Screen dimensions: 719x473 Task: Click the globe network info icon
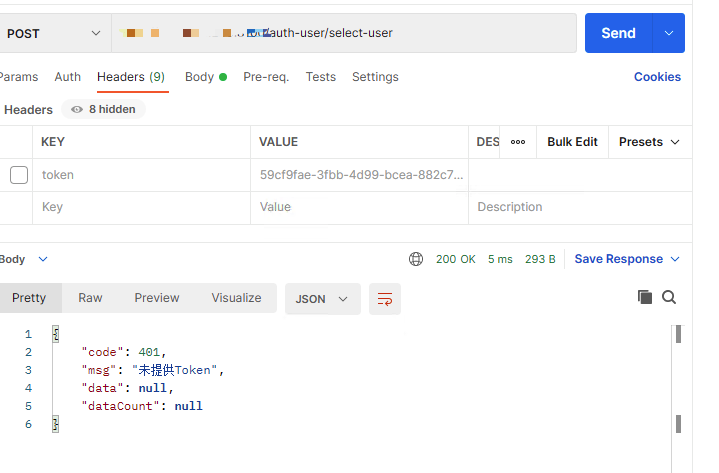(416, 259)
